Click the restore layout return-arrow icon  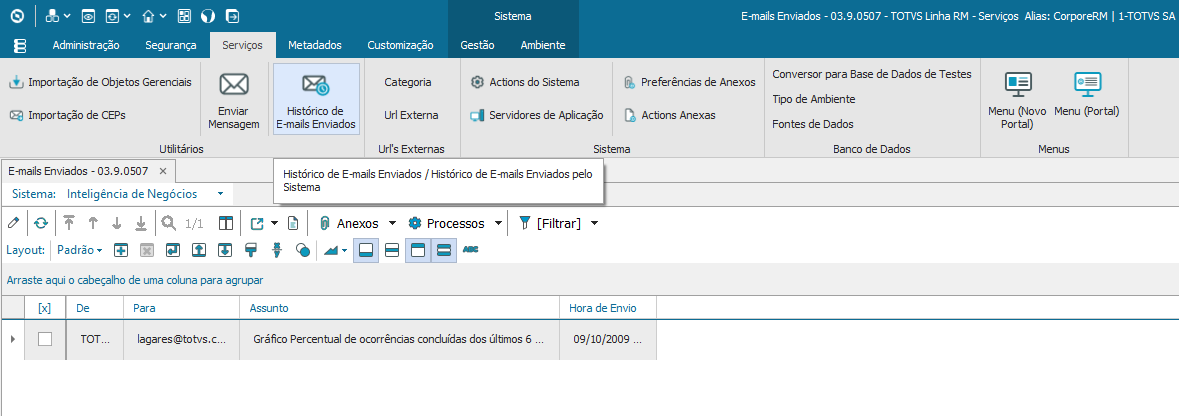click(x=173, y=250)
